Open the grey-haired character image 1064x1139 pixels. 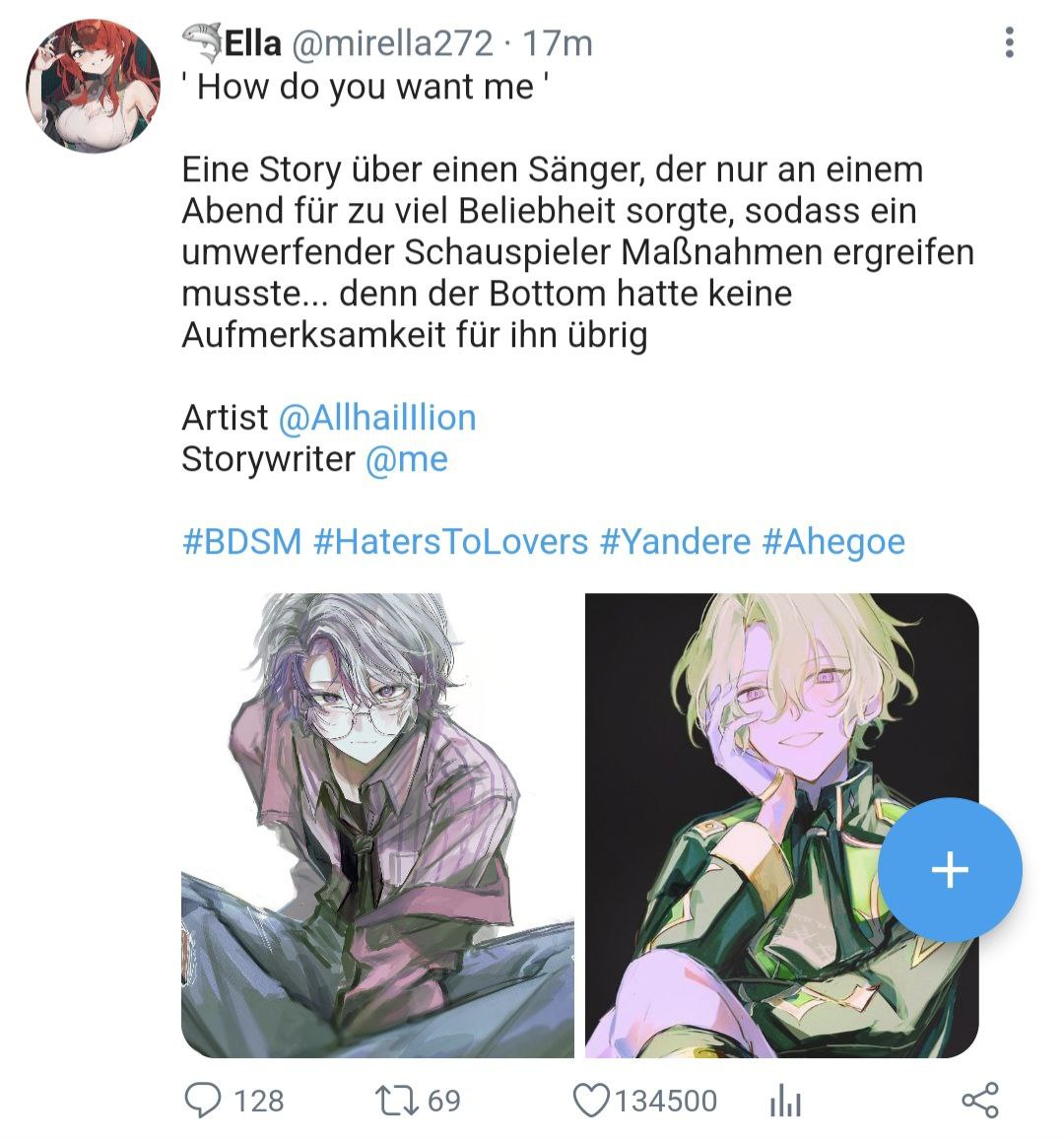(377, 826)
